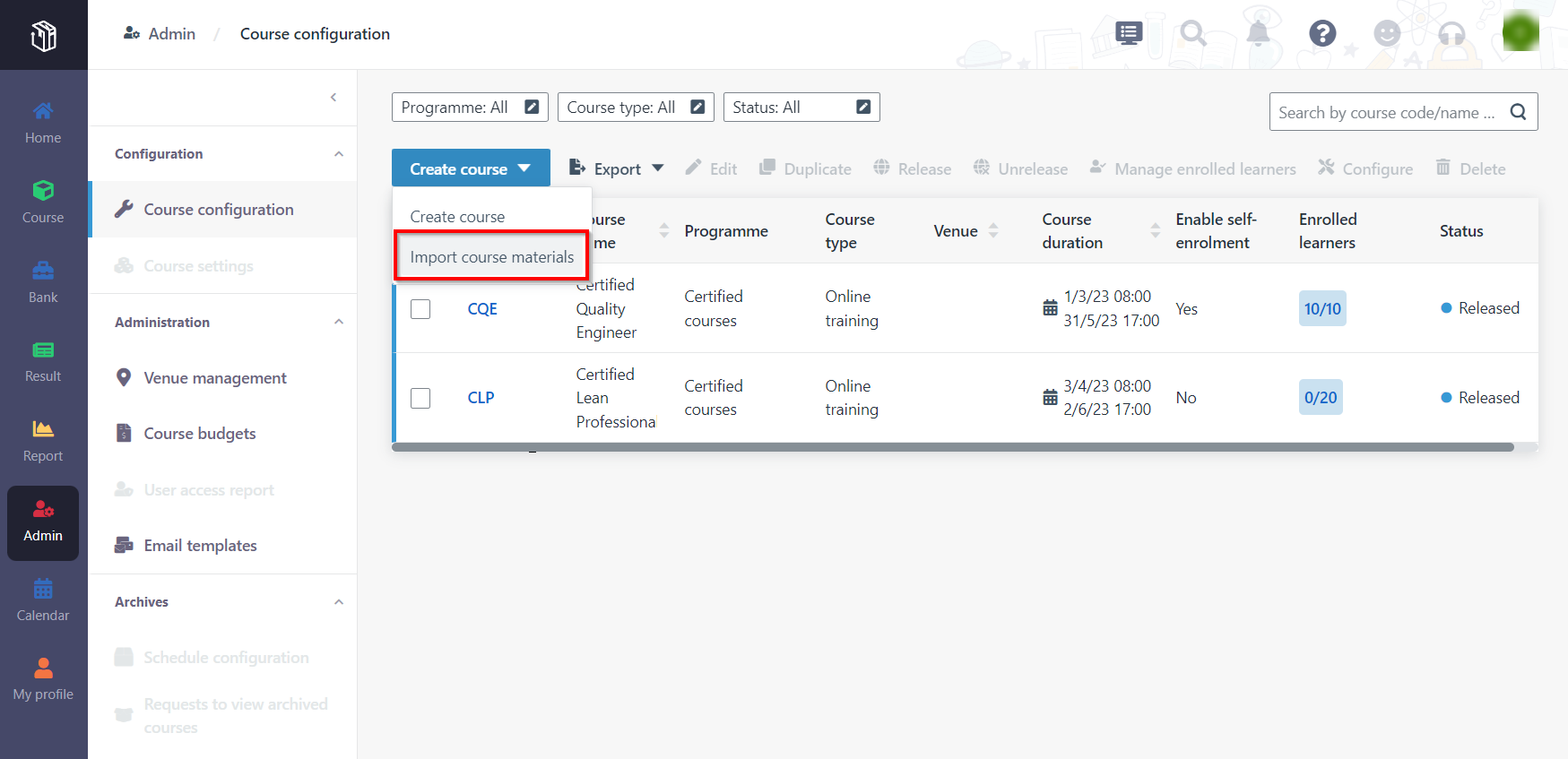Select the CQE course checkbox
The height and width of the screenshot is (759, 1568).
(x=420, y=309)
